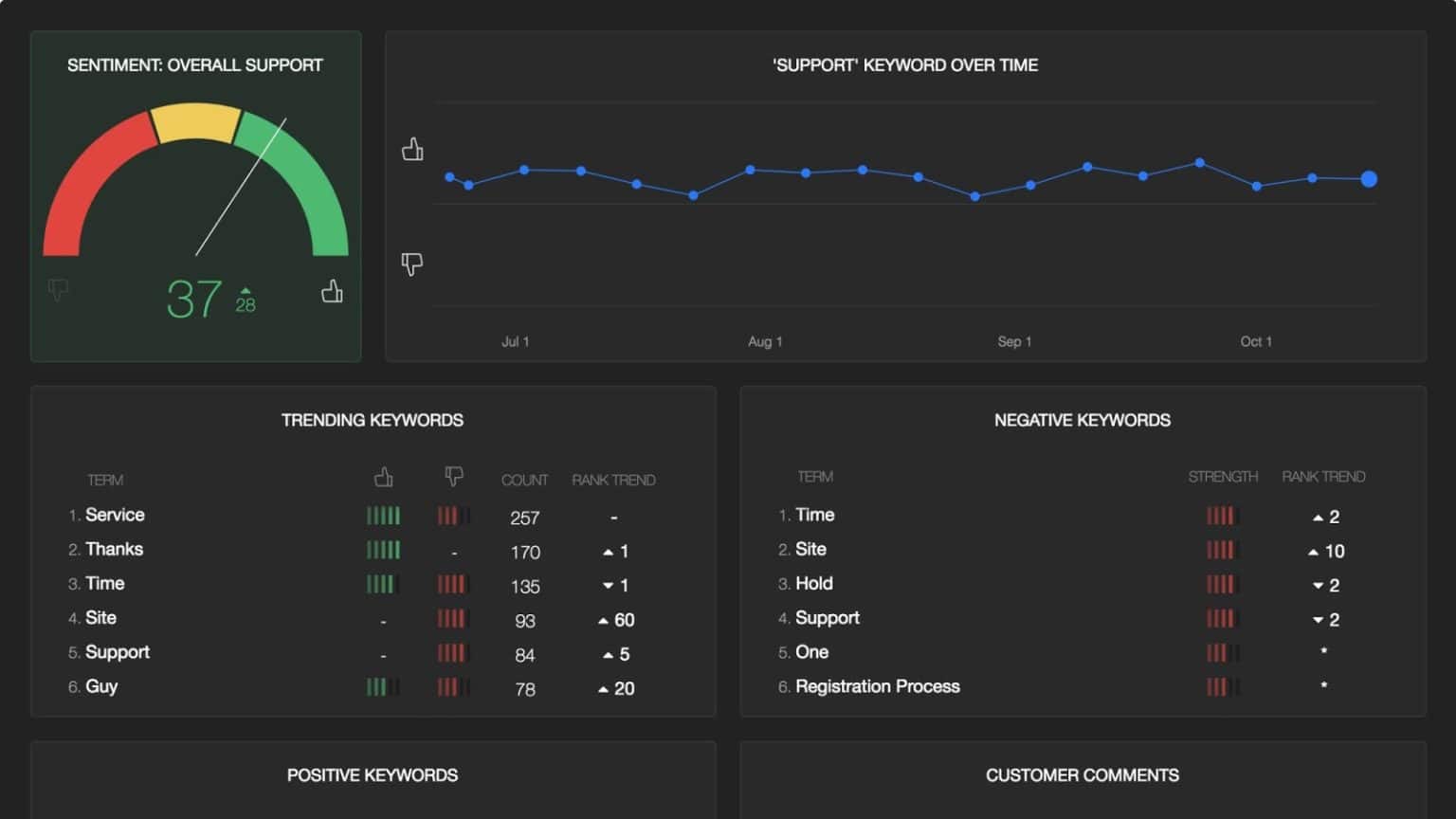Click the enlarged data point at the chart's right end
The height and width of the screenshot is (819, 1456).
pyautogui.click(x=1368, y=178)
